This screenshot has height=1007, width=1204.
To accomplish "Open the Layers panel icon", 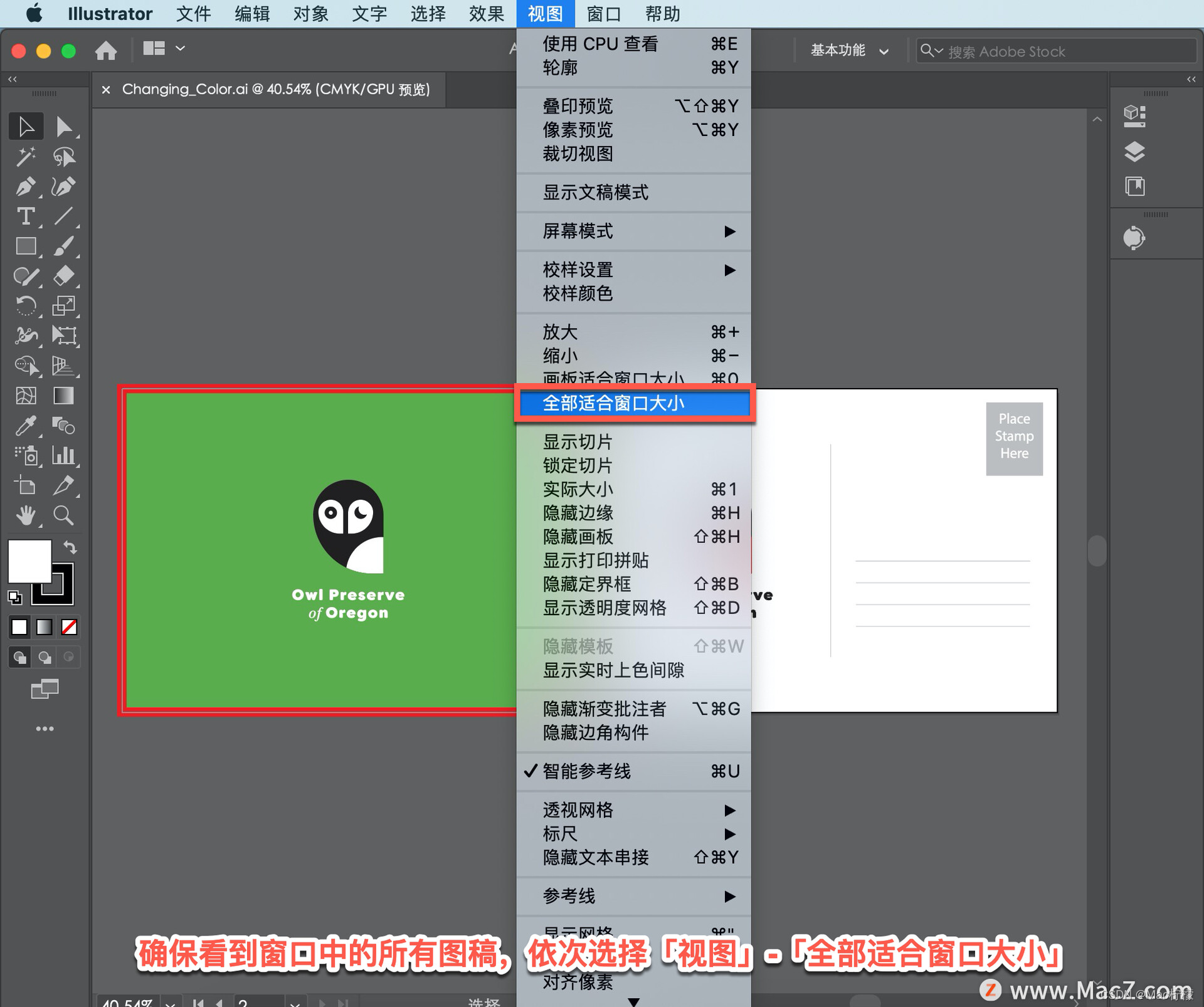I will click(1134, 151).
